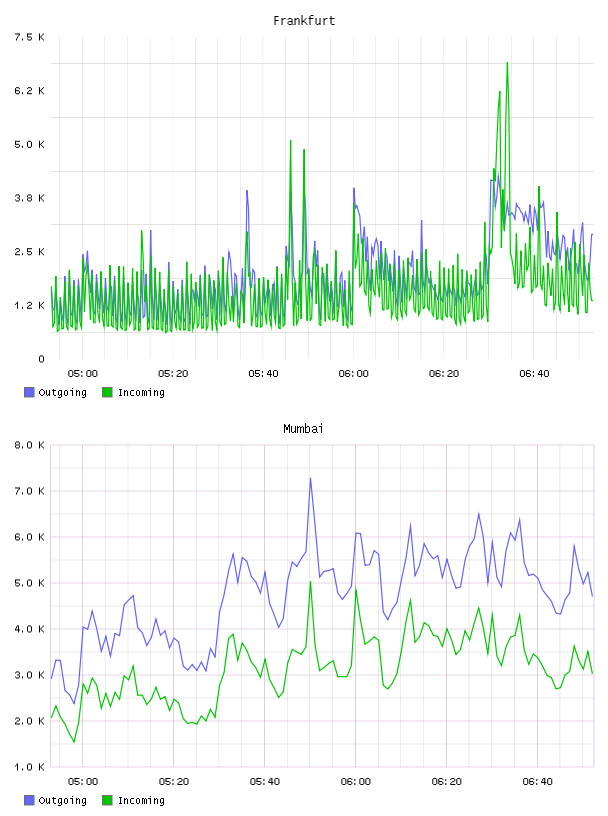Click 4.0 K axis label on Mumbai chart

(29, 629)
